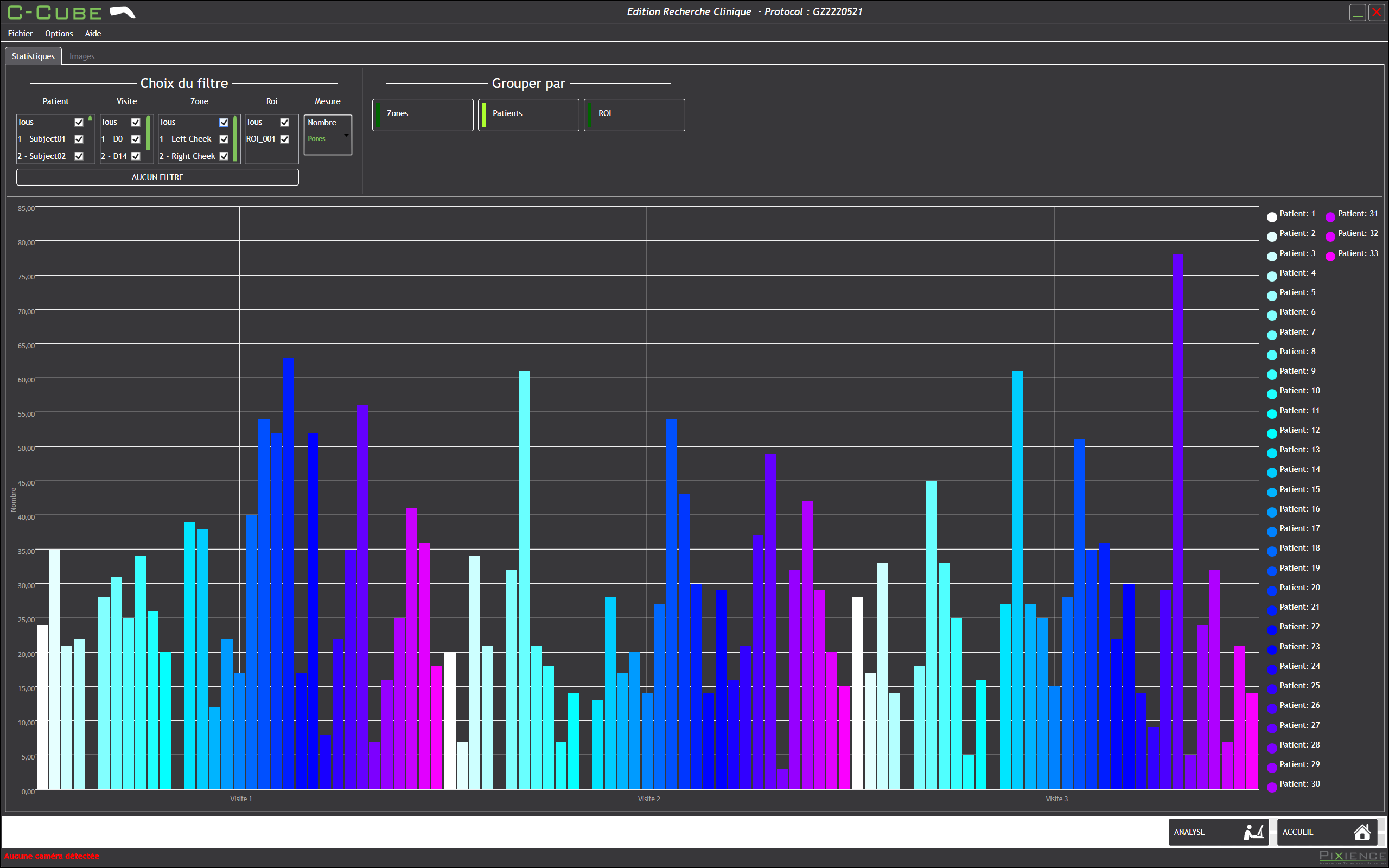Open the Mesure Nombre dropdown
This screenshot has height=868, width=1389.
(328, 135)
